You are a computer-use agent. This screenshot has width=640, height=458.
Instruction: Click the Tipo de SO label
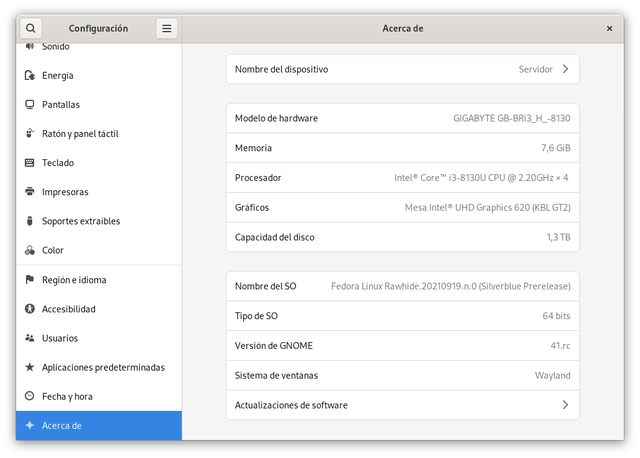256,316
